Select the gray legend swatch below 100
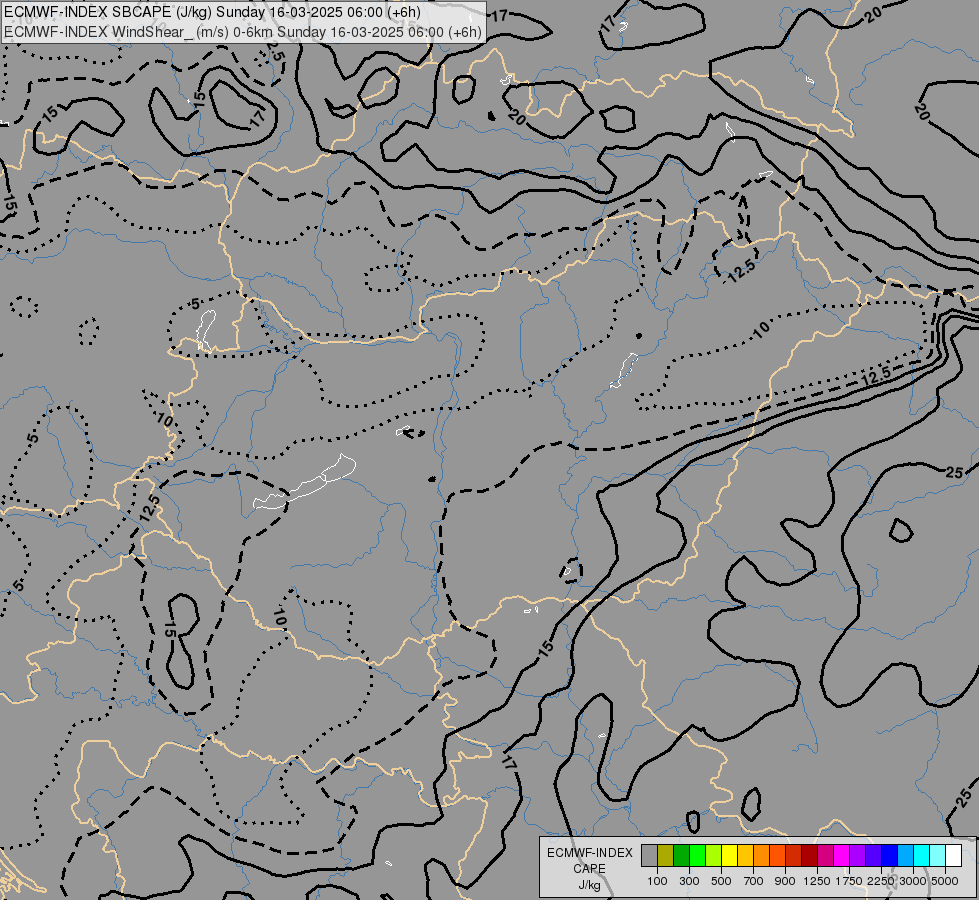The image size is (979, 900). pos(649,855)
